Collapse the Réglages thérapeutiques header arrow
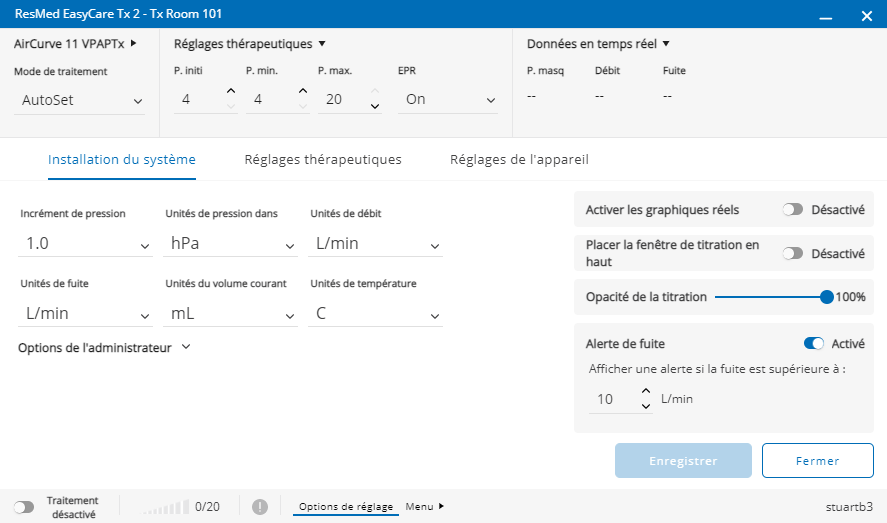Screen dimensions: 887x523 [322, 44]
